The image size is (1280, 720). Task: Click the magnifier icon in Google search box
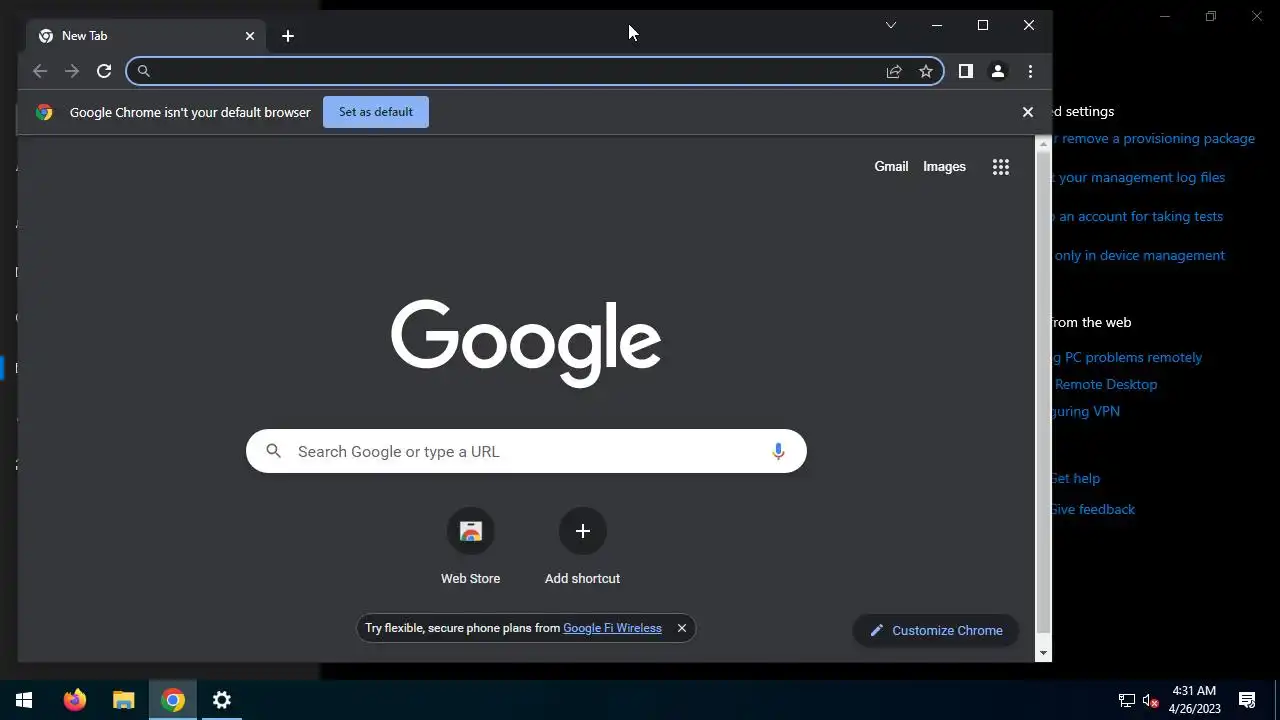click(273, 451)
